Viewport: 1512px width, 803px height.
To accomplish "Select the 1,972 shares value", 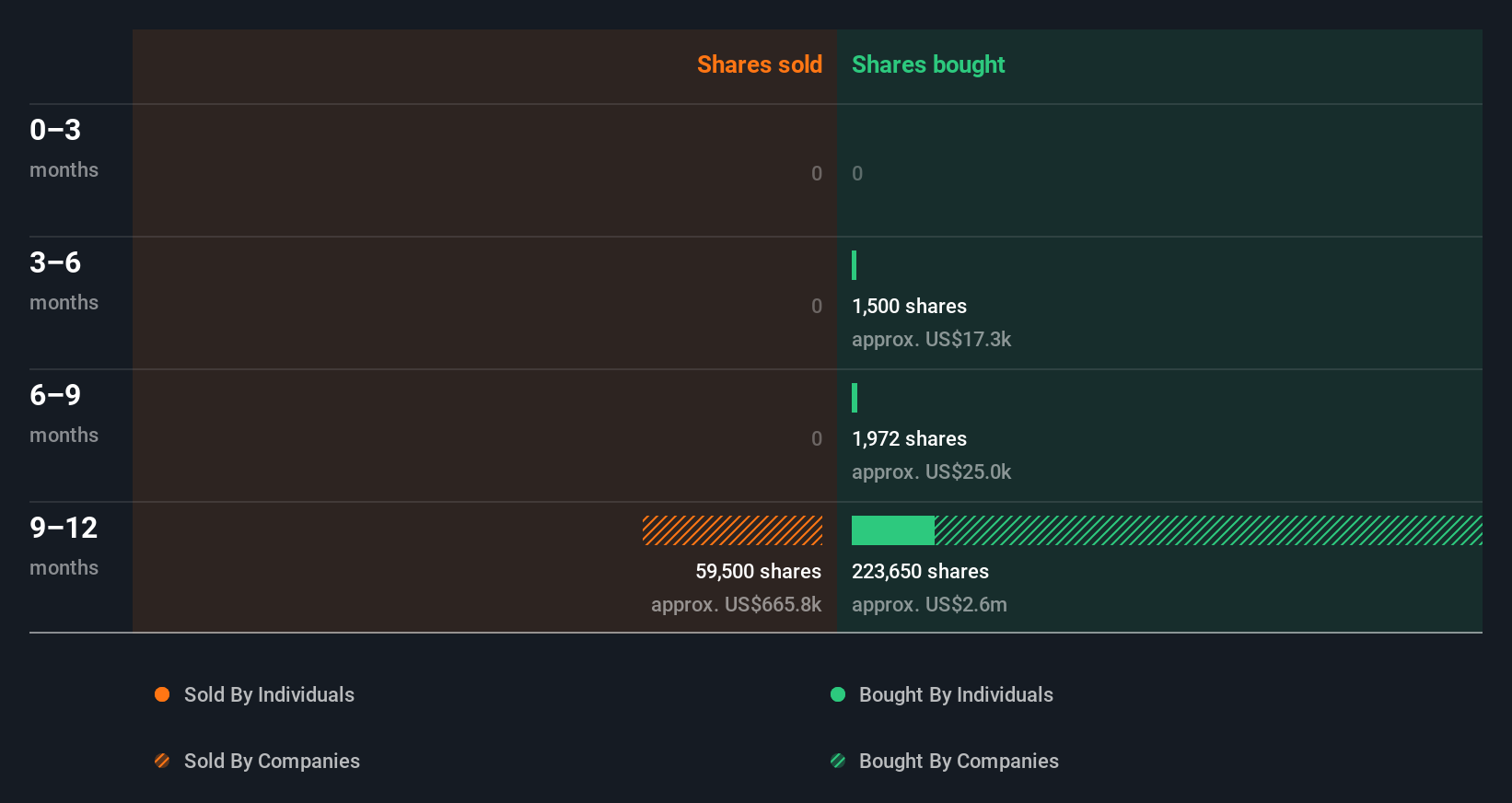I will click(x=909, y=438).
